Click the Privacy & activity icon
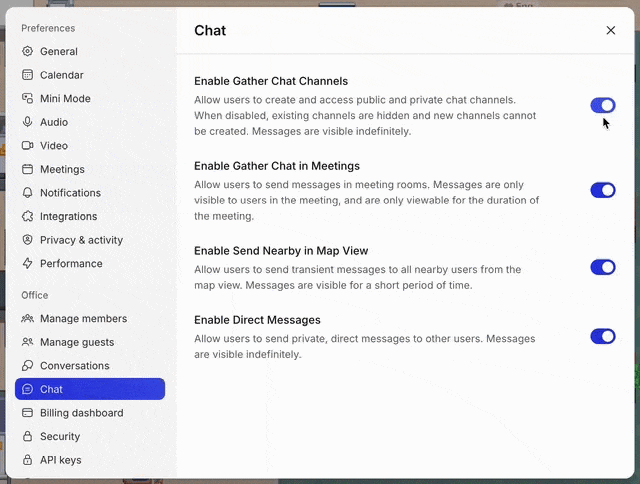Image resolution: width=640 pixels, height=484 pixels. point(27,240)
